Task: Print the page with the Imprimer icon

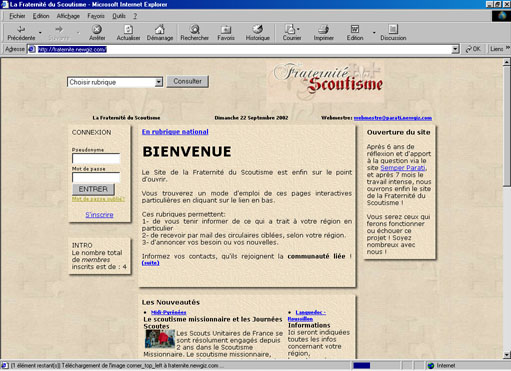Action: coord(323,33)
